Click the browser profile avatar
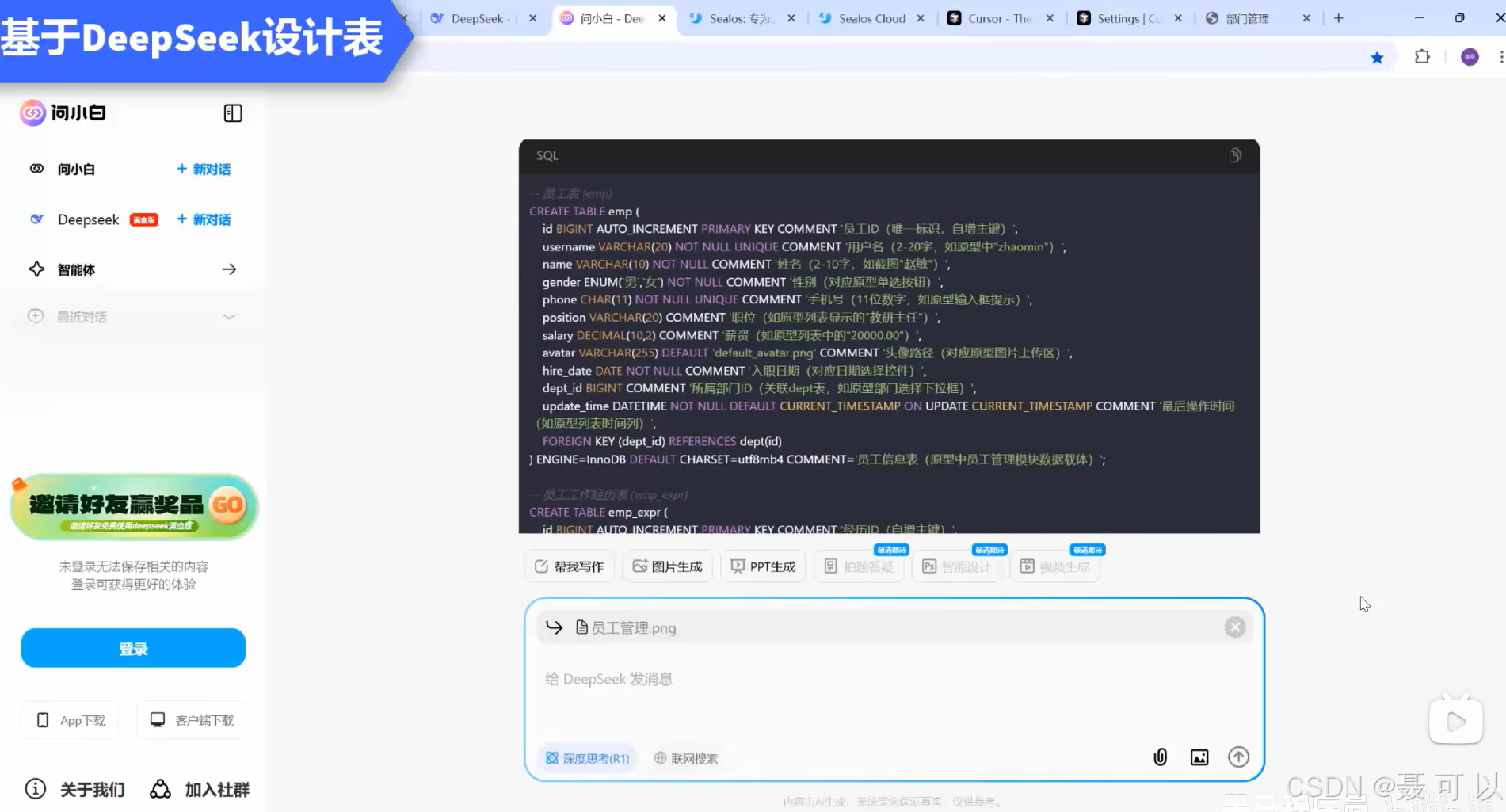The width and height of the screenshot is (1506, 812). point(1470,57)
